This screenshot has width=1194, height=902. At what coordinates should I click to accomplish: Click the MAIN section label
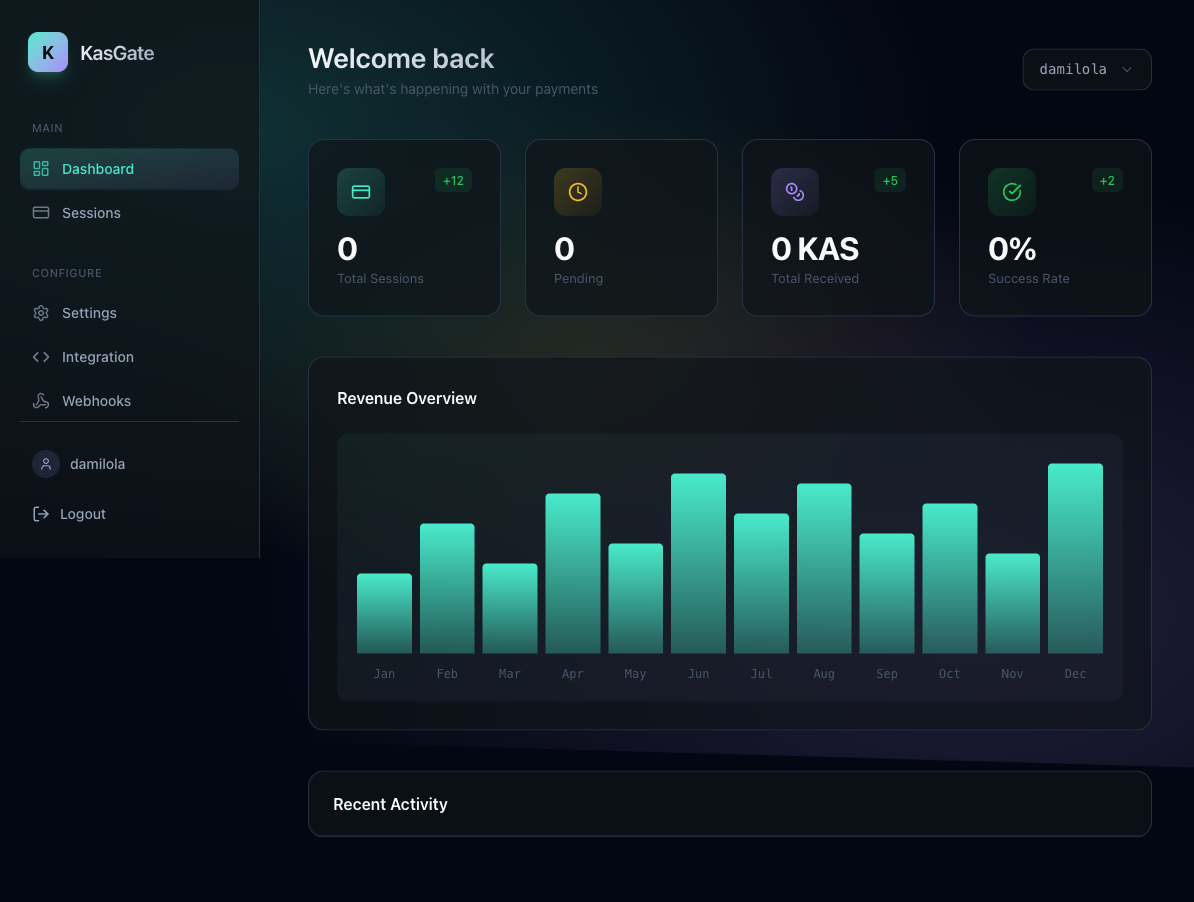tap(47, 128)
